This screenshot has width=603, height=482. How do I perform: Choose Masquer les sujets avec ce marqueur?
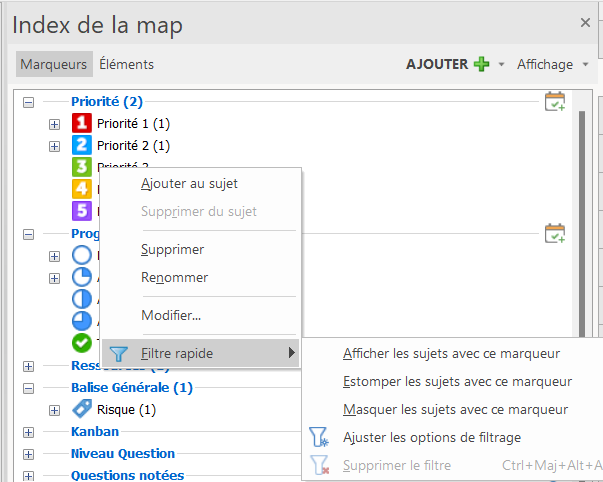click(x=455, y=409)
